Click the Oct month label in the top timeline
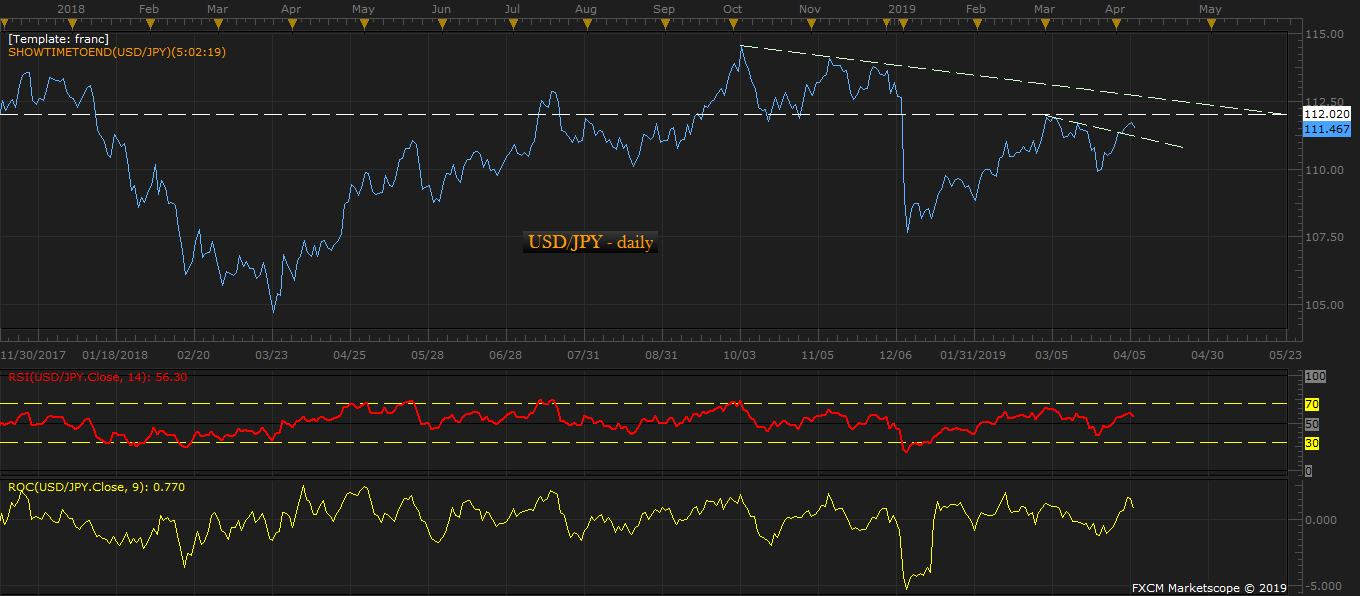The height and width of the screenshot is (596, 1360). point(733,9)
